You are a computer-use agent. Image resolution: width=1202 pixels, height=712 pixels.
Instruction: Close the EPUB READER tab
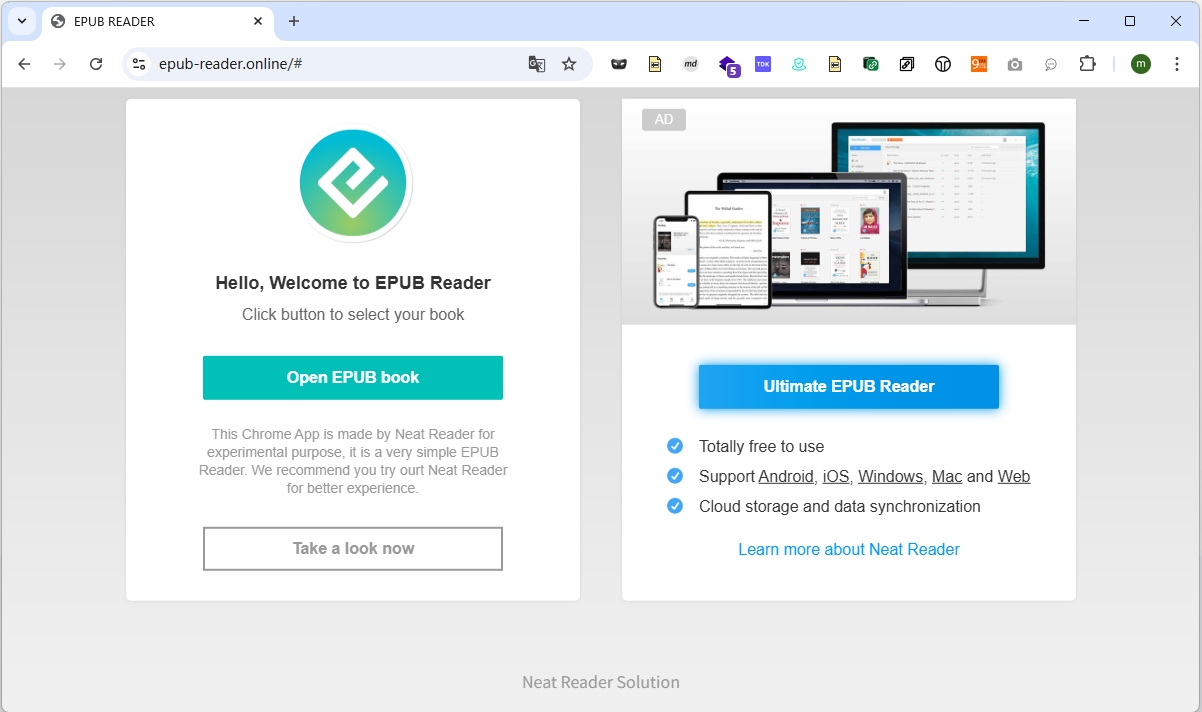(258, 21)
